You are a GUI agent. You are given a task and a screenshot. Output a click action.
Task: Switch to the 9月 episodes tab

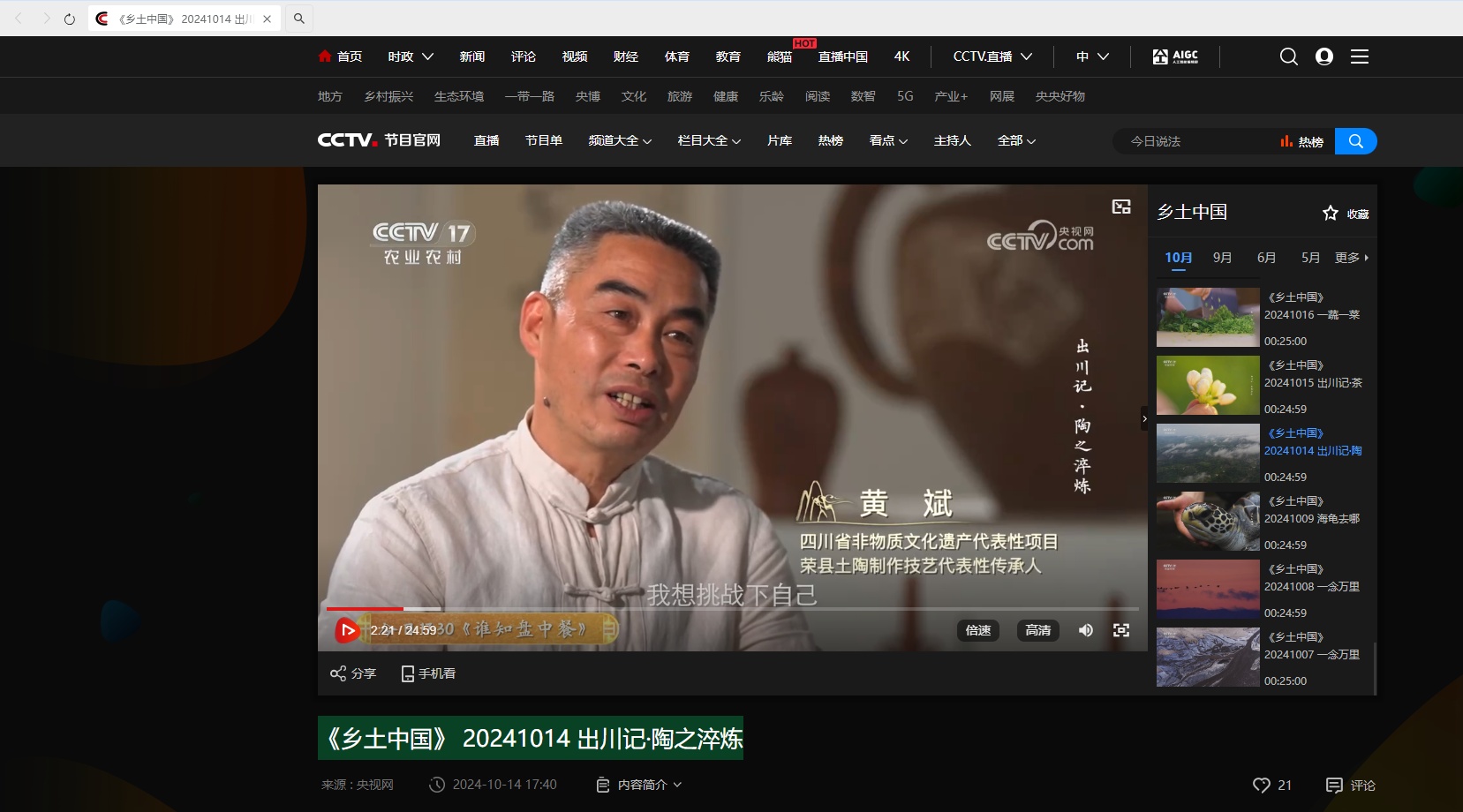pyautogui.click(x=1221, y=257)
